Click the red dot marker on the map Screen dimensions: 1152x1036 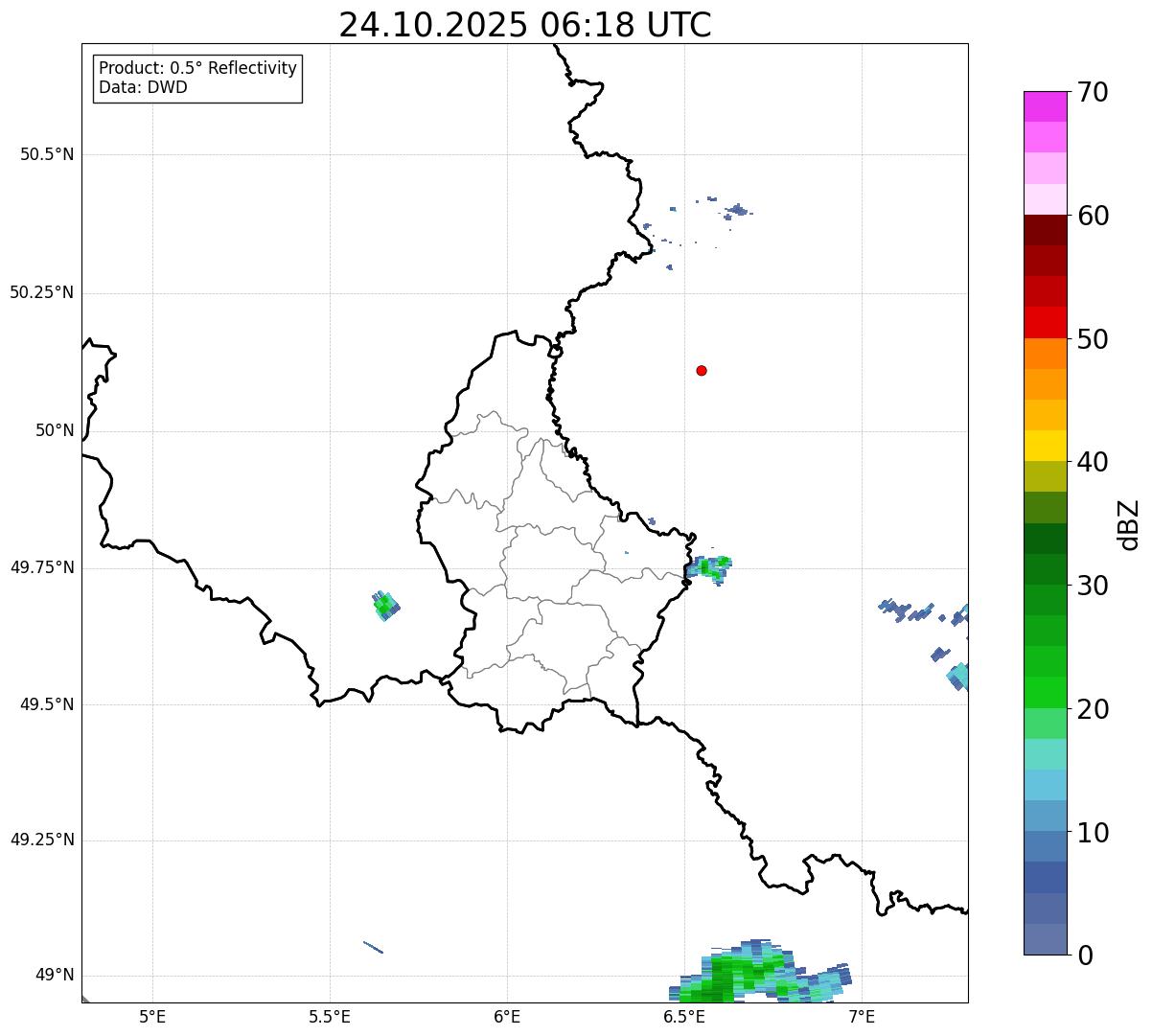pyautogui.click(x=702, y=371)
